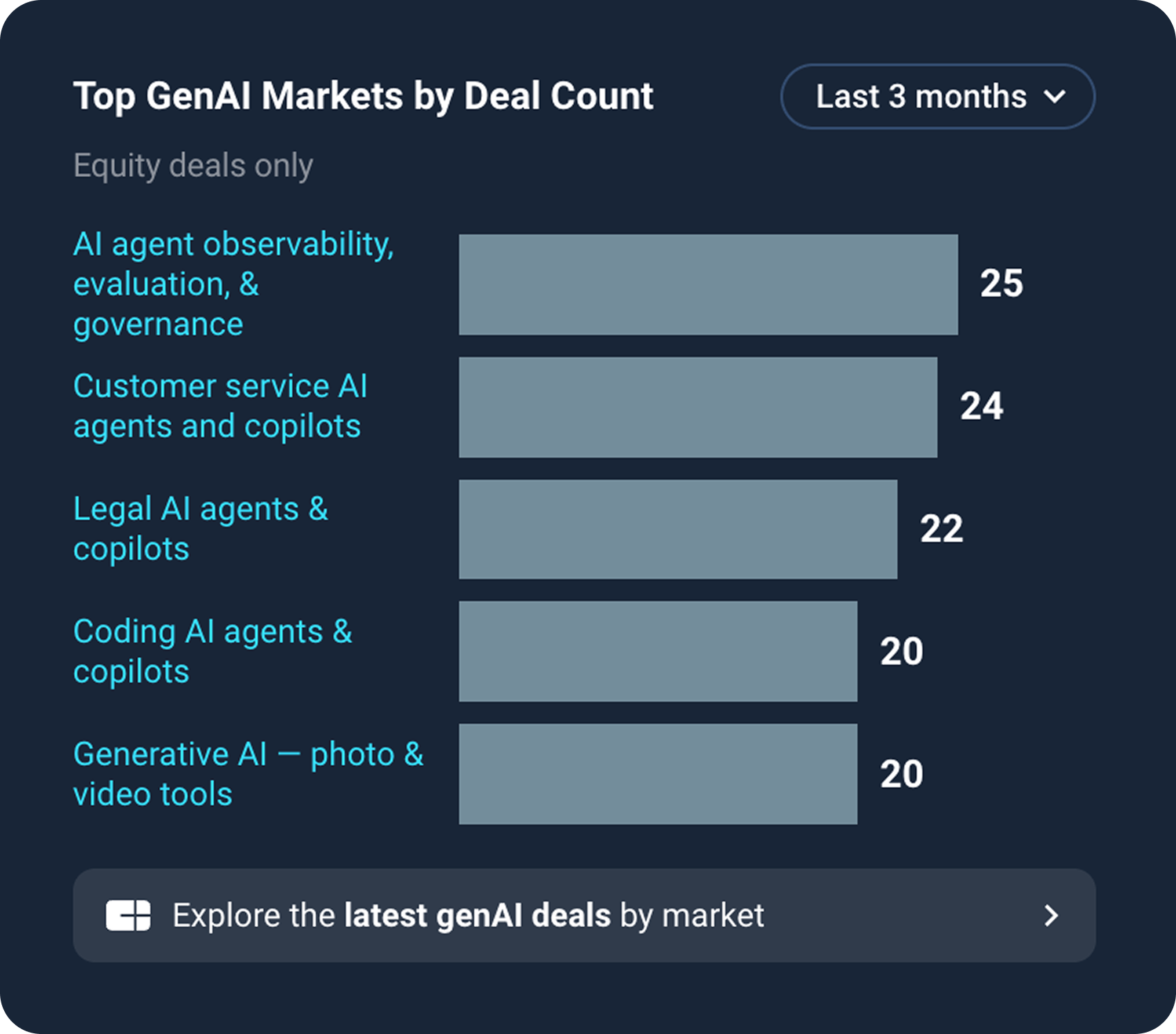Click the right arrow chevron in Explore banner

click(1051, 915)
